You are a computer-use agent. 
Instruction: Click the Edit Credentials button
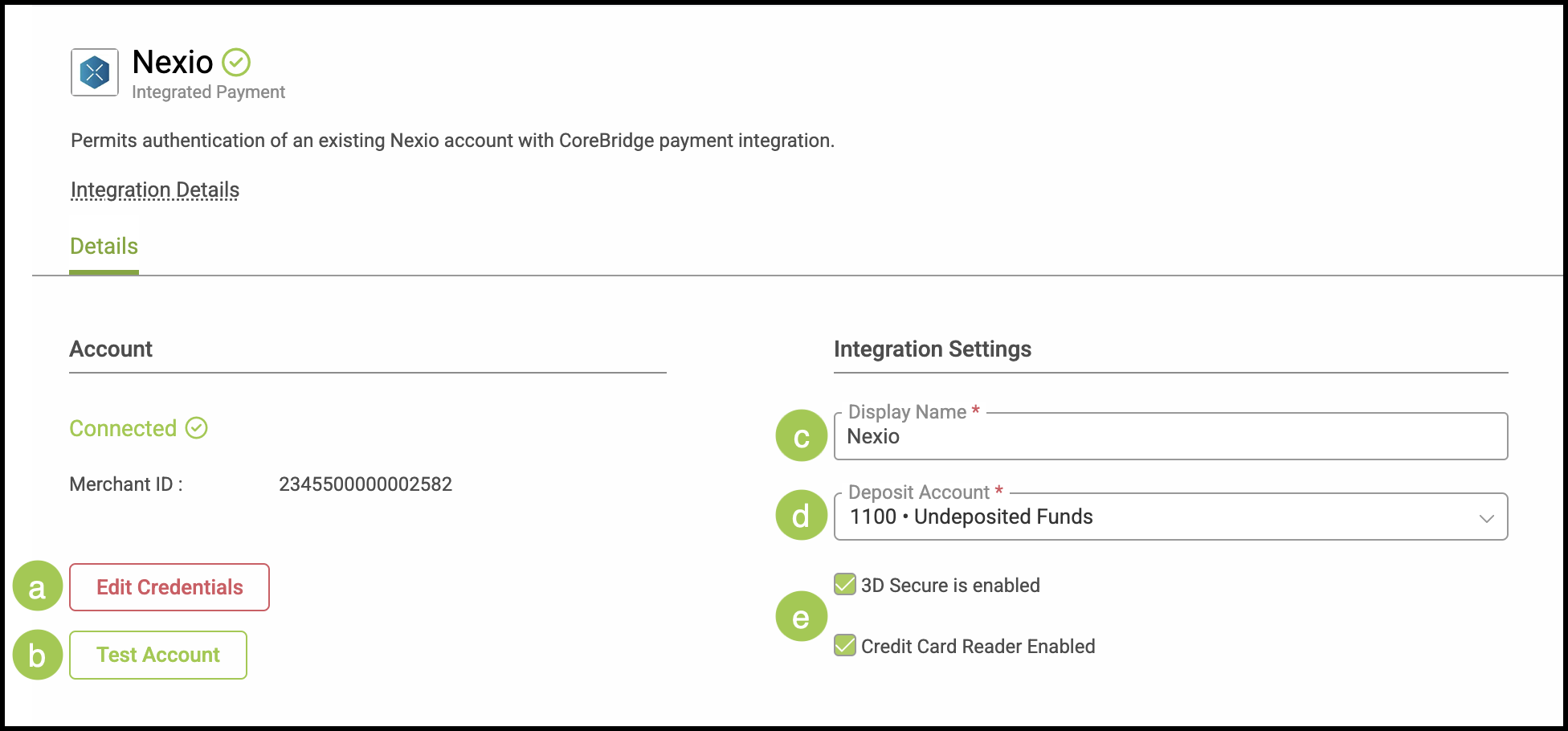[x=169, y=587]
